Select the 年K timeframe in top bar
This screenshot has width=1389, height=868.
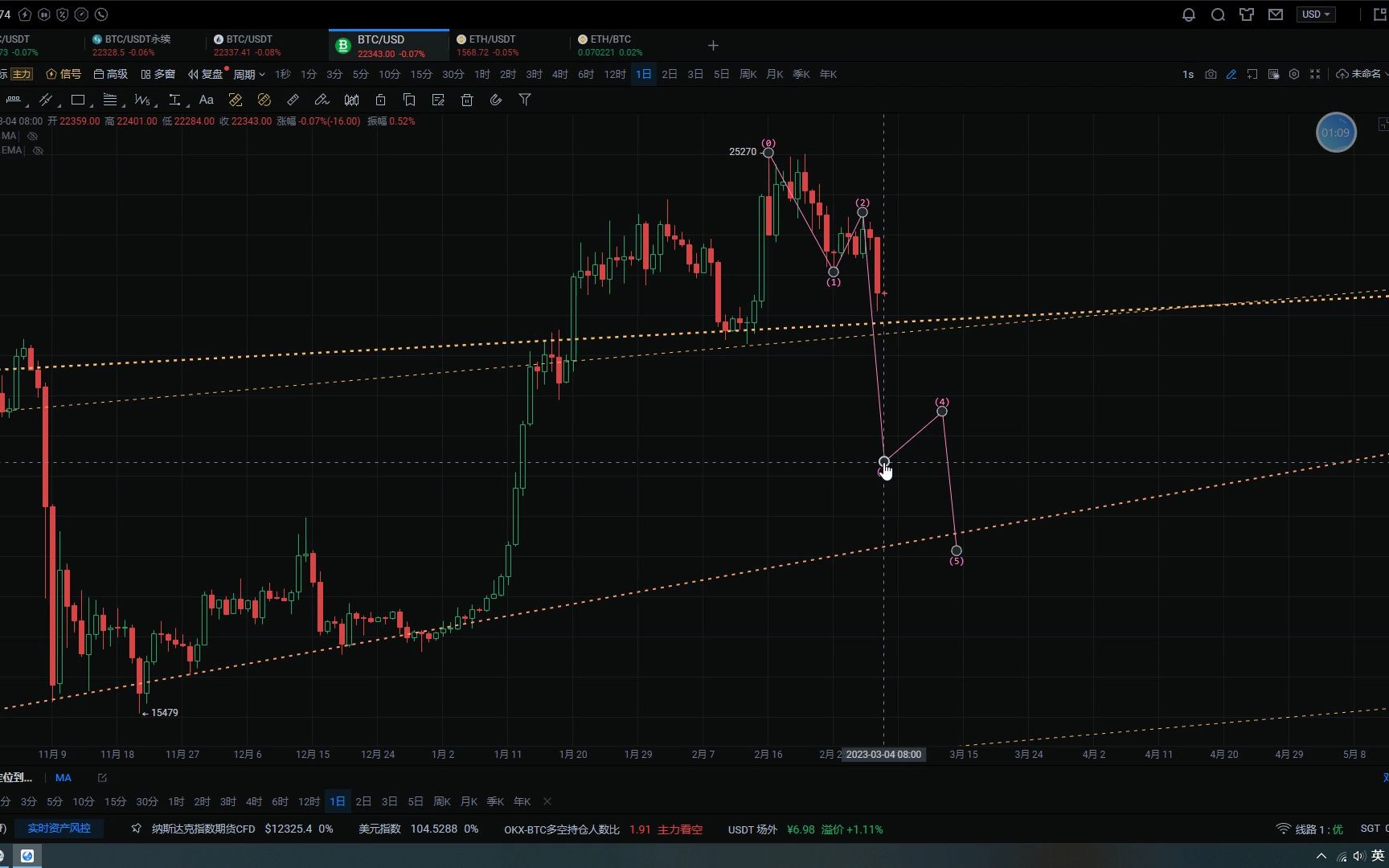828,74
